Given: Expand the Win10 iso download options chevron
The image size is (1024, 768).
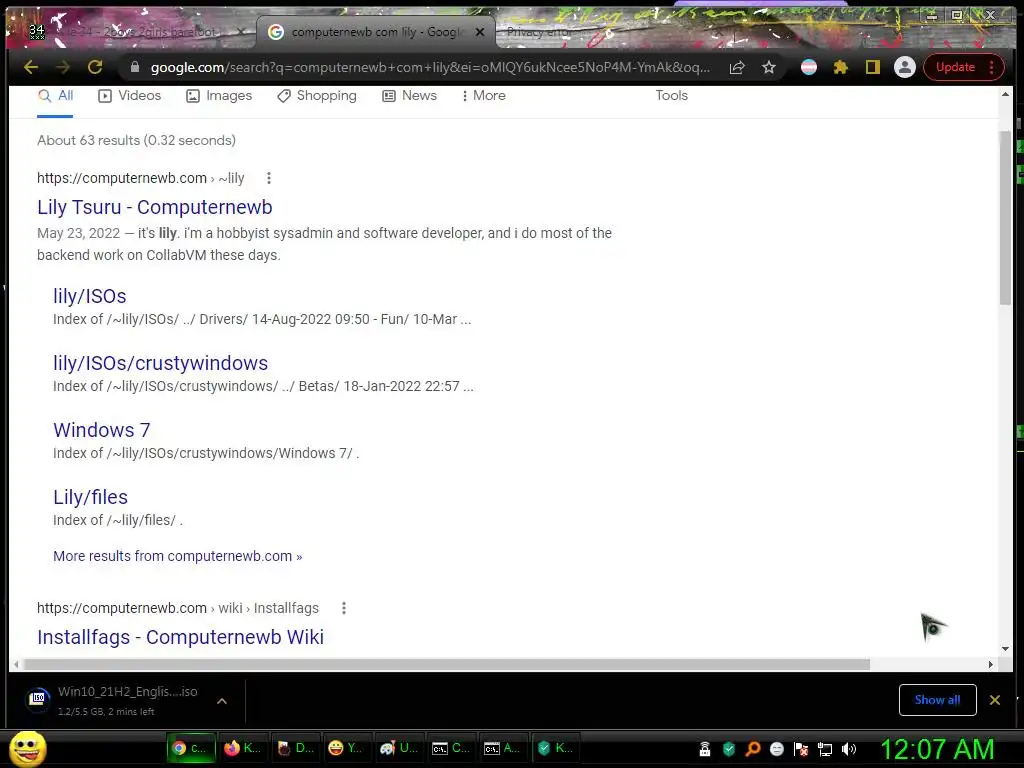Looking at the screenshot, I should point(222,701).
